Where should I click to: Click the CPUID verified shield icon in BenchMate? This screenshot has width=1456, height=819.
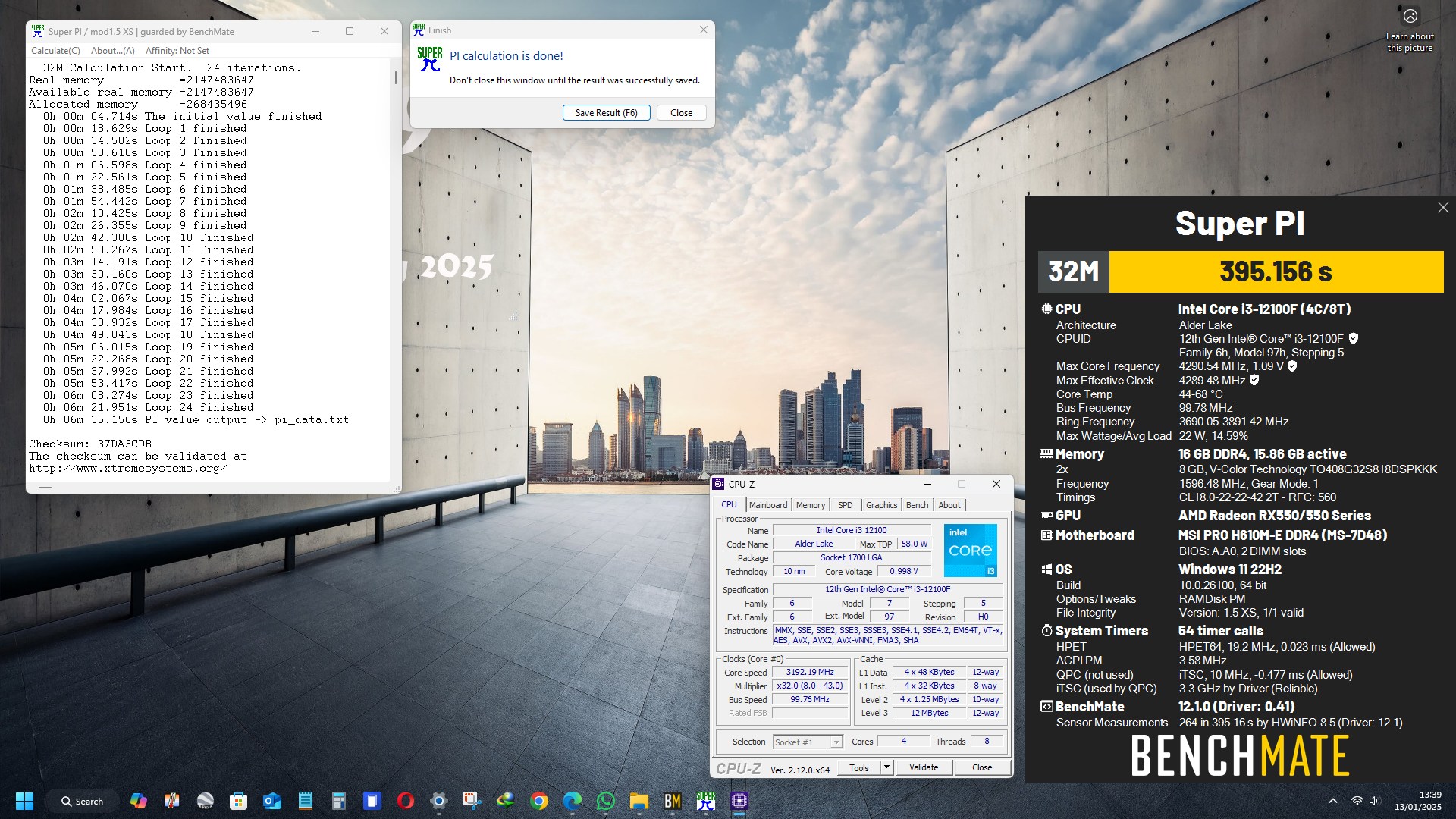[1354, 338]
